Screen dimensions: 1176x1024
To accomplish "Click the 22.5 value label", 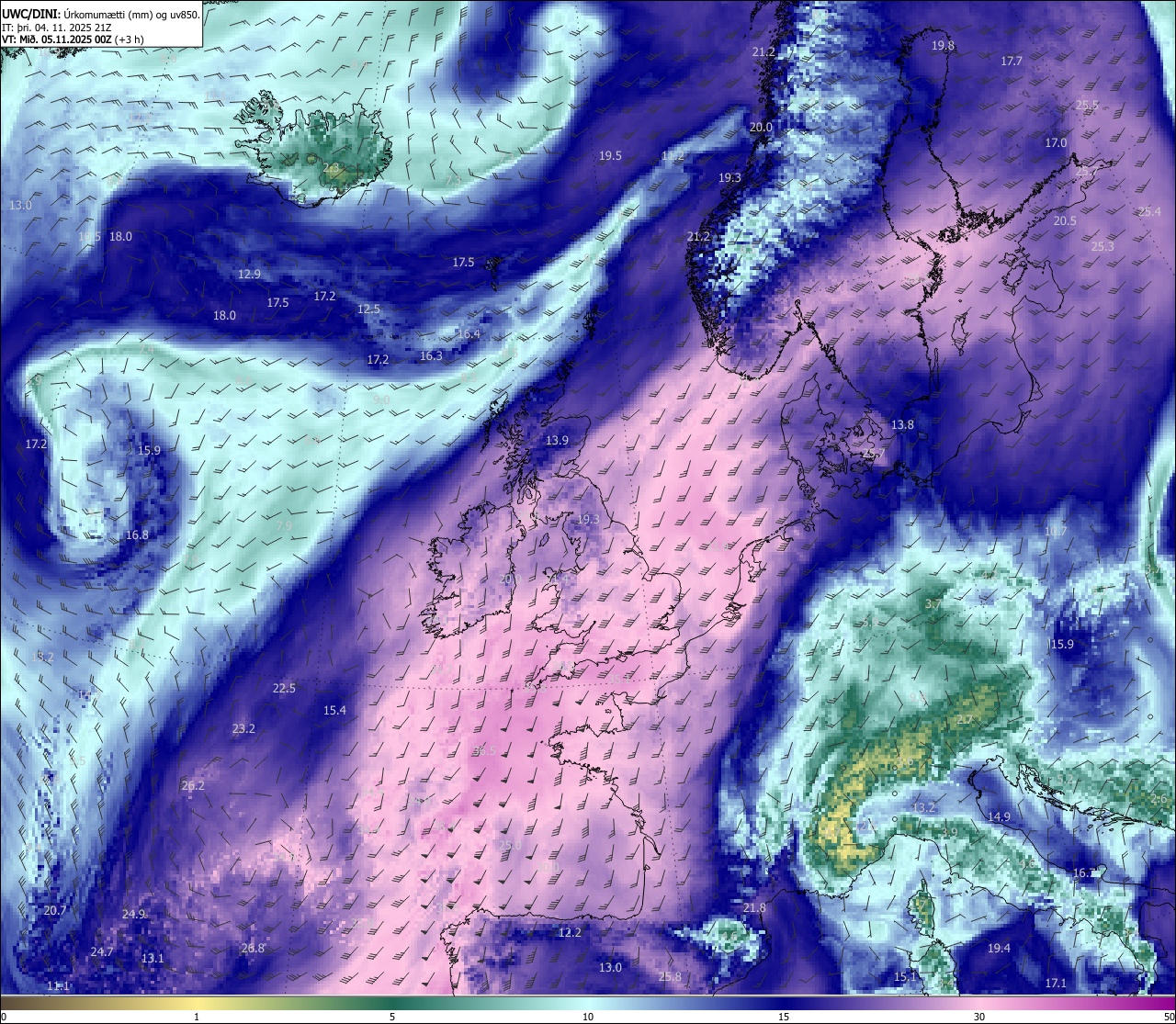I will coord(285,688).
